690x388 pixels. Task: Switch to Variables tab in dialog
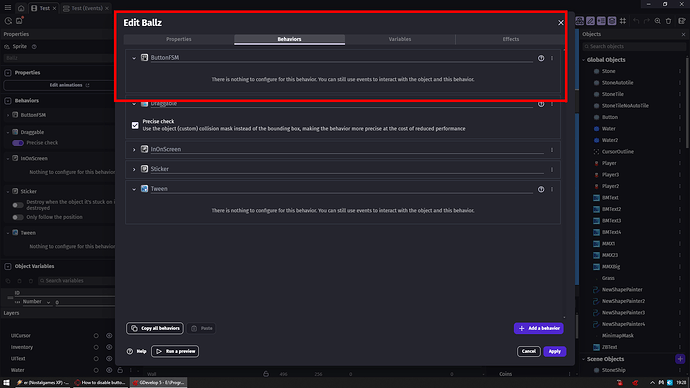[400, 39]
